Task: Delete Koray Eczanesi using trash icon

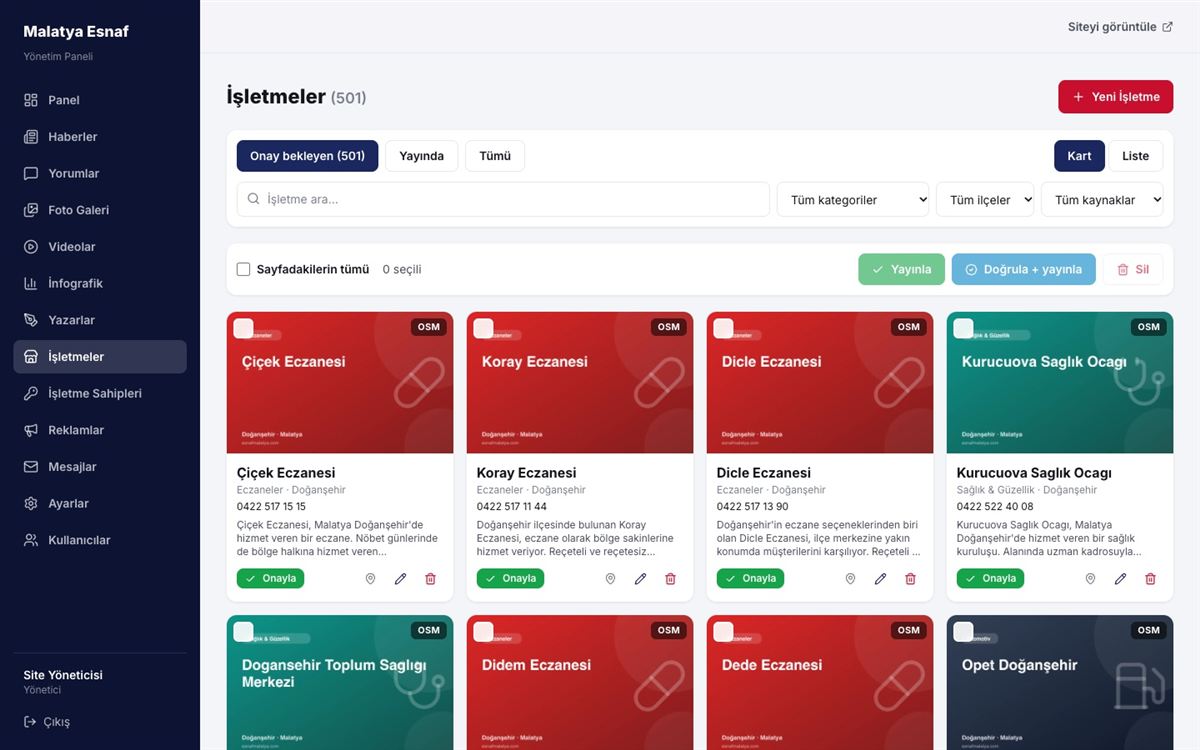Action: pyautogui.click(x=670, y=579)
